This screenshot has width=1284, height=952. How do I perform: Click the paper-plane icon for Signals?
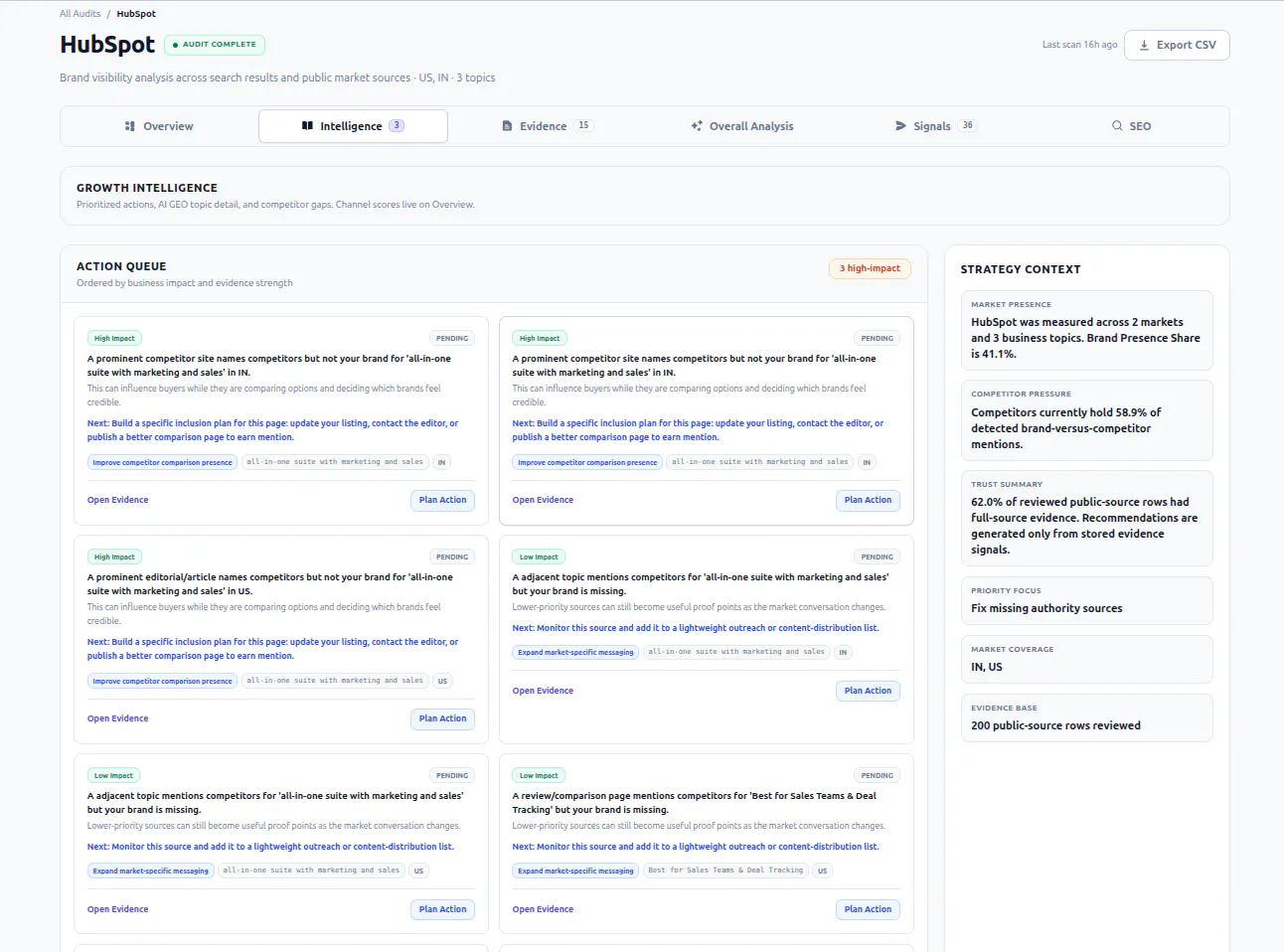[x=900, y=126]
